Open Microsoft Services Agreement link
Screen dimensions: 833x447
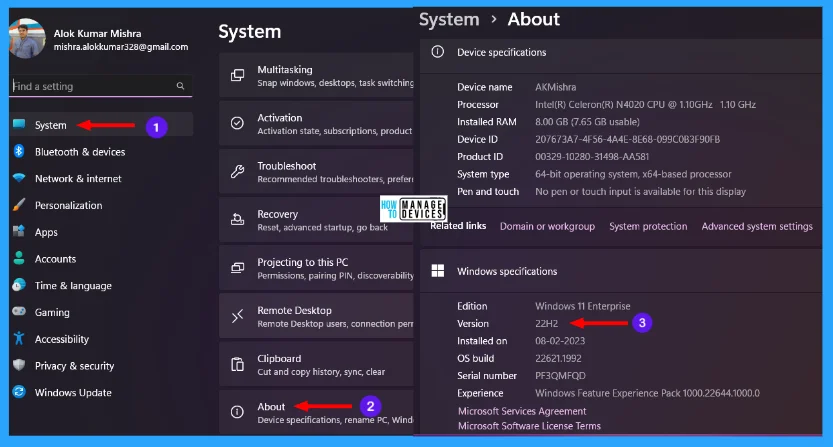tap(522, 411)
